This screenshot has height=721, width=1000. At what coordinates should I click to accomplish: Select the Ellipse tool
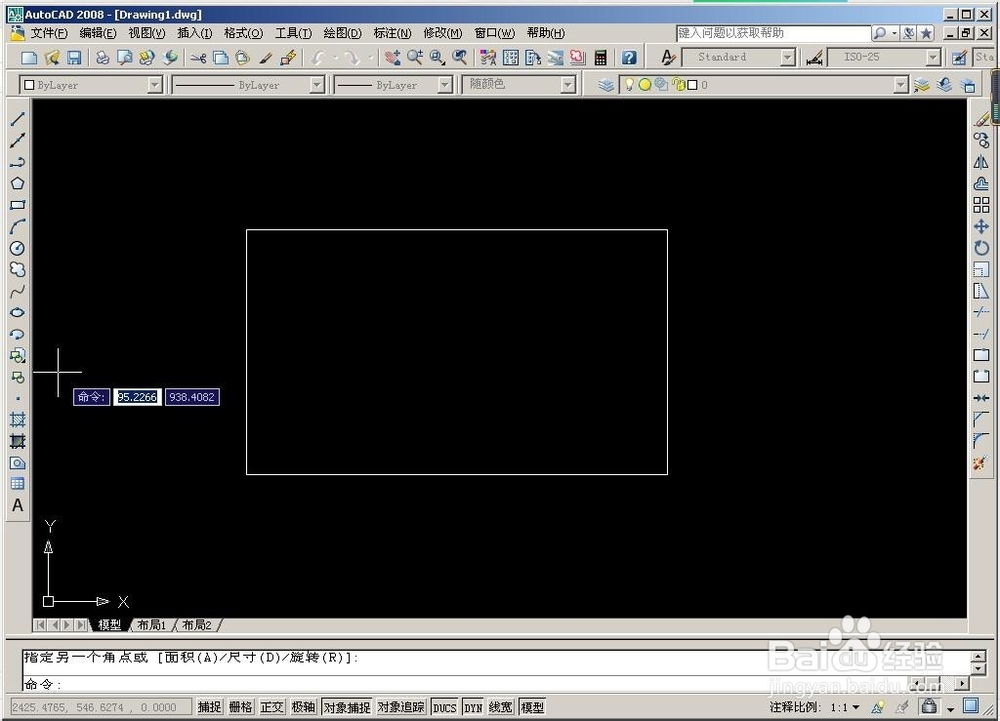17,312
